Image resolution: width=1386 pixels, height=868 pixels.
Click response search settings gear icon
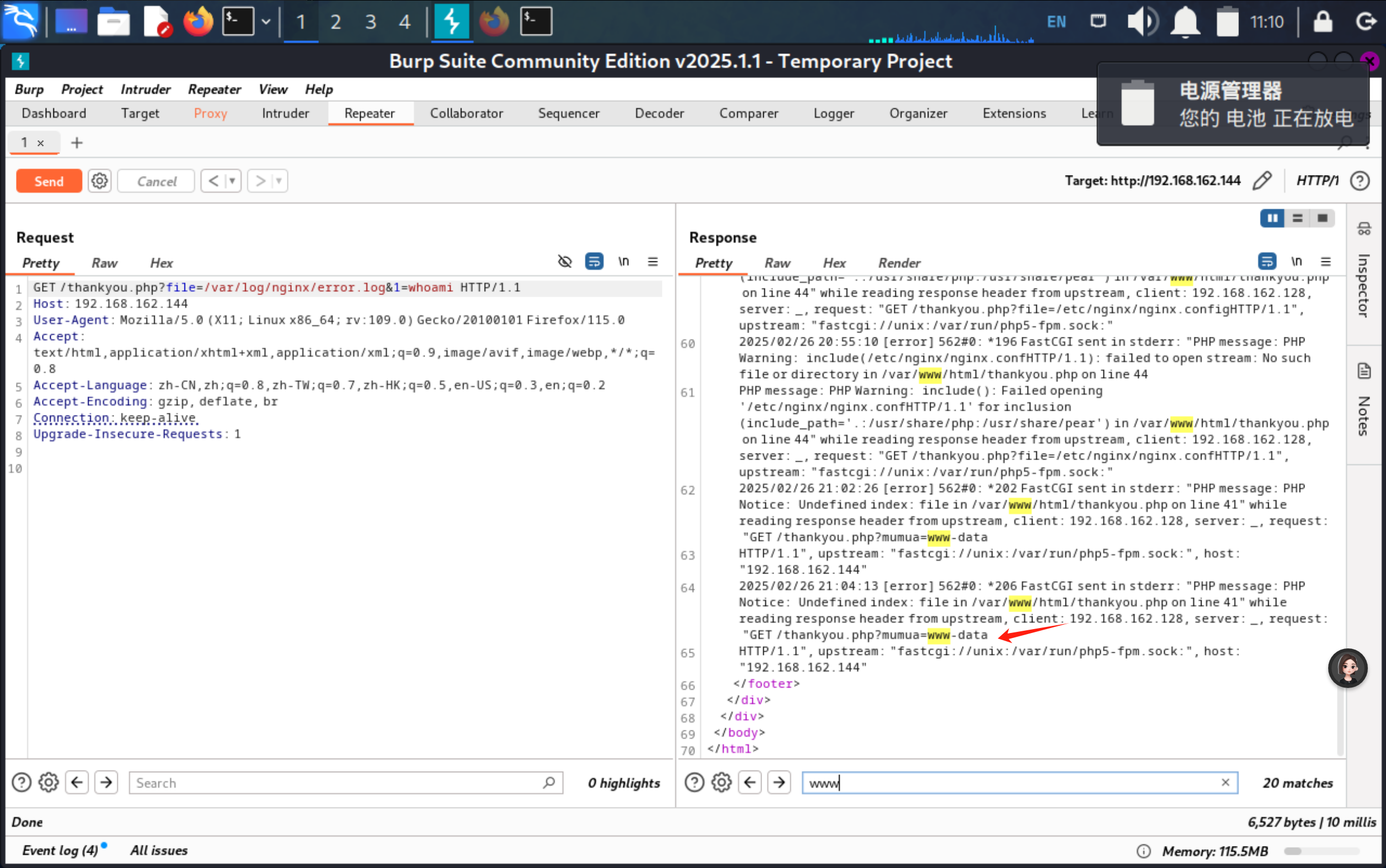click(721, 783)
